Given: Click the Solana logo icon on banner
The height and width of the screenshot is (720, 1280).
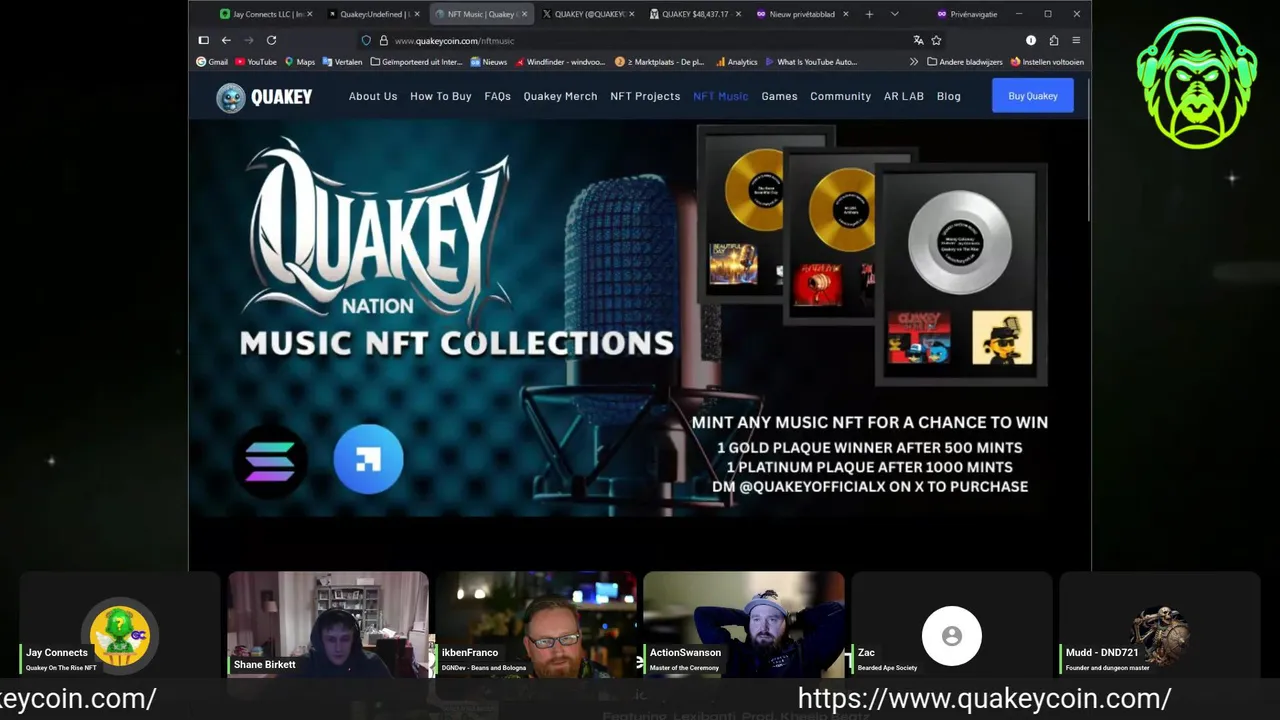Looking at the screenshot, I should click(270, 461).
